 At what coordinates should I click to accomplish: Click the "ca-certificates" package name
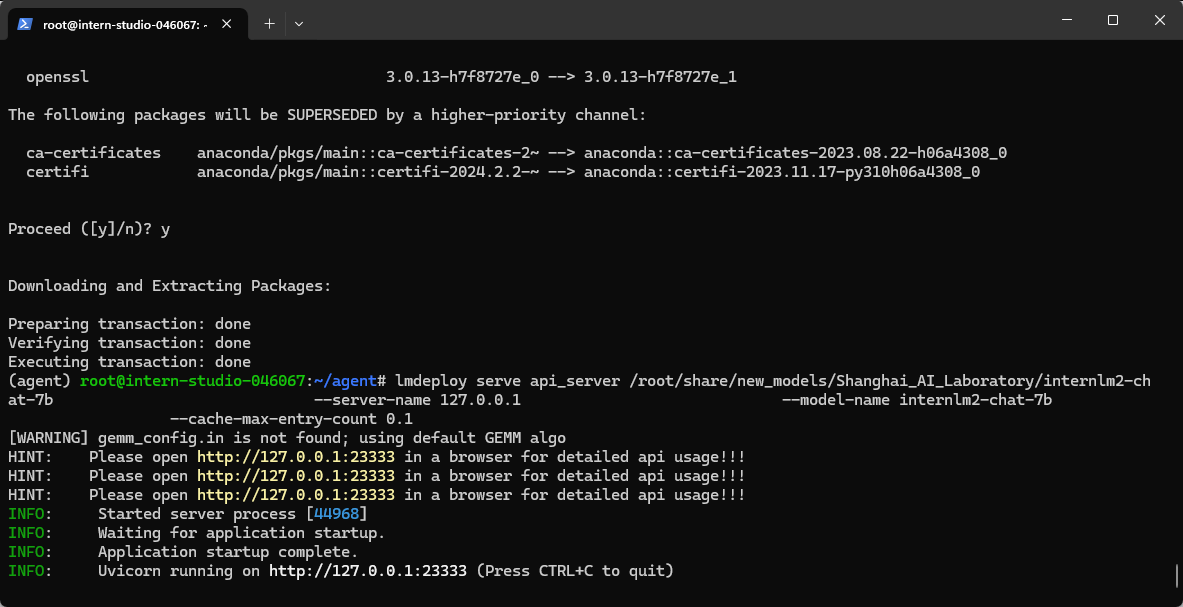[x=94, y=153]
